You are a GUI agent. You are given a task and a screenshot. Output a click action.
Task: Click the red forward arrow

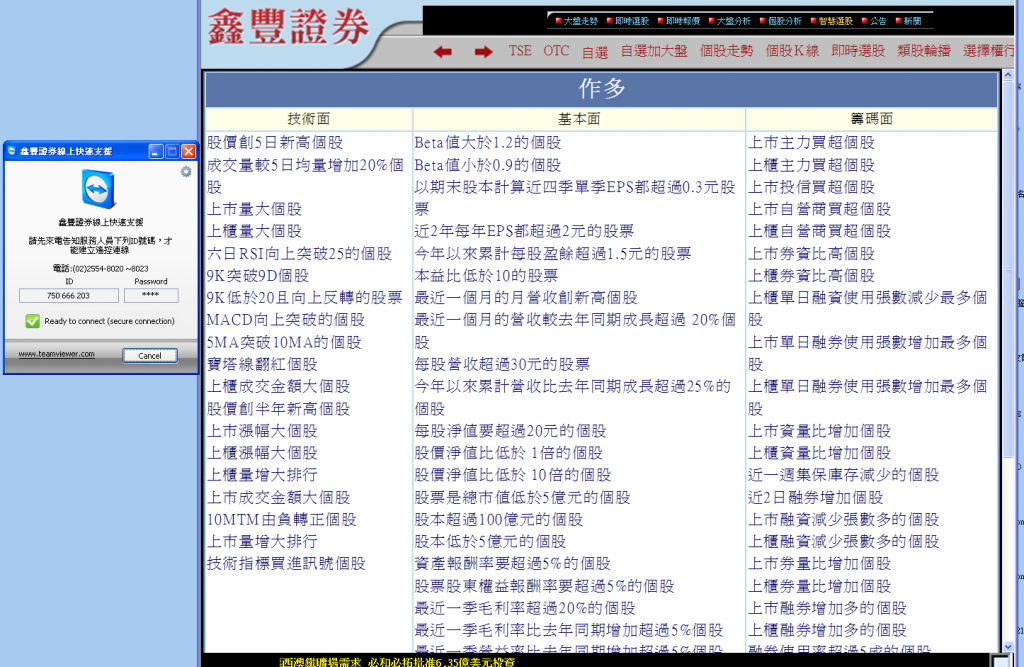483,52
